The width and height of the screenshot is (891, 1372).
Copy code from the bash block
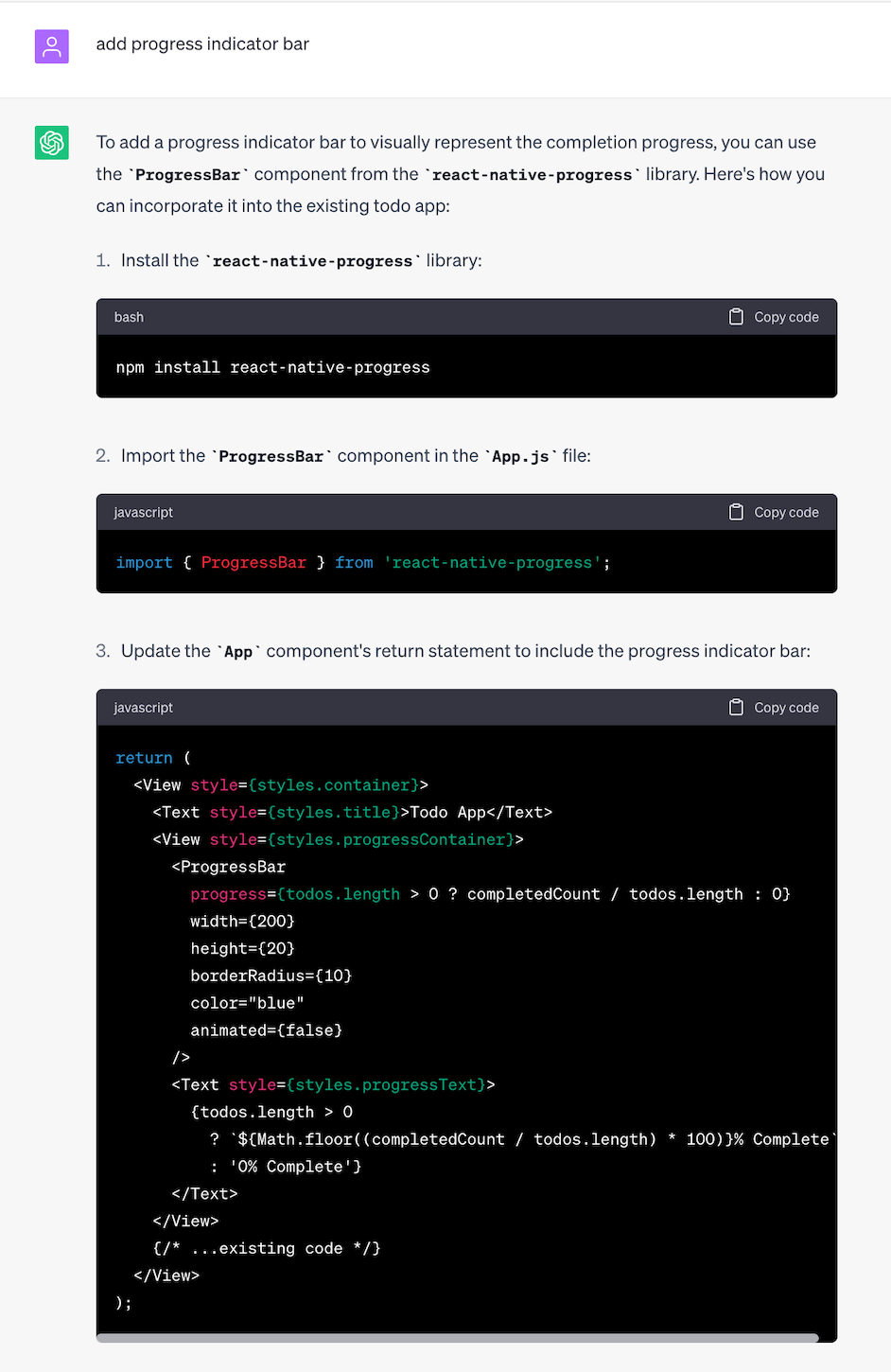click(x=774, y=317)
